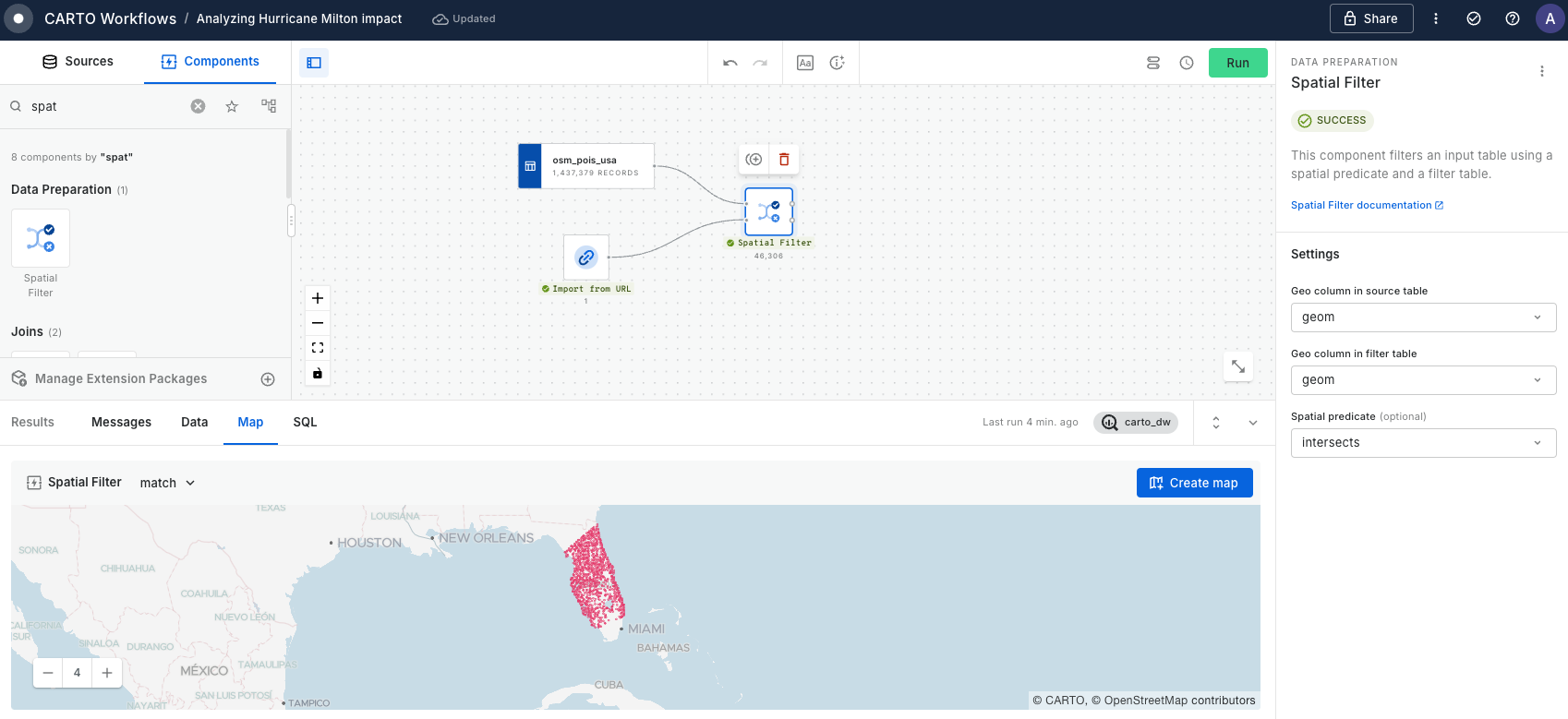Click the CARTO Workflows breadcrumb
This screenshot has height=719, width=1568.
[x=110, y=18]
